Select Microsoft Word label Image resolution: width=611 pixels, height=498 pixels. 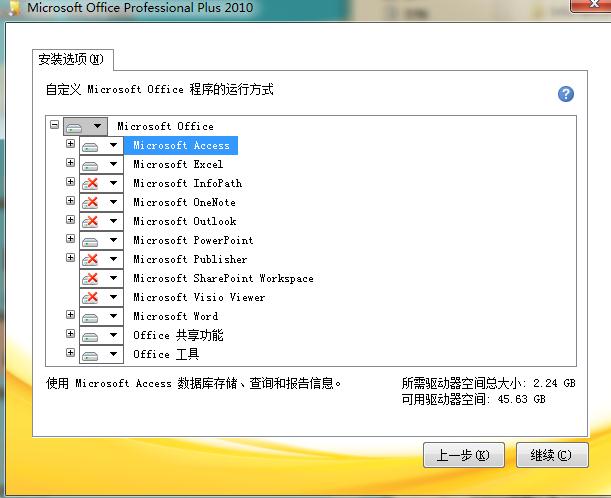[x=176, y=316]
